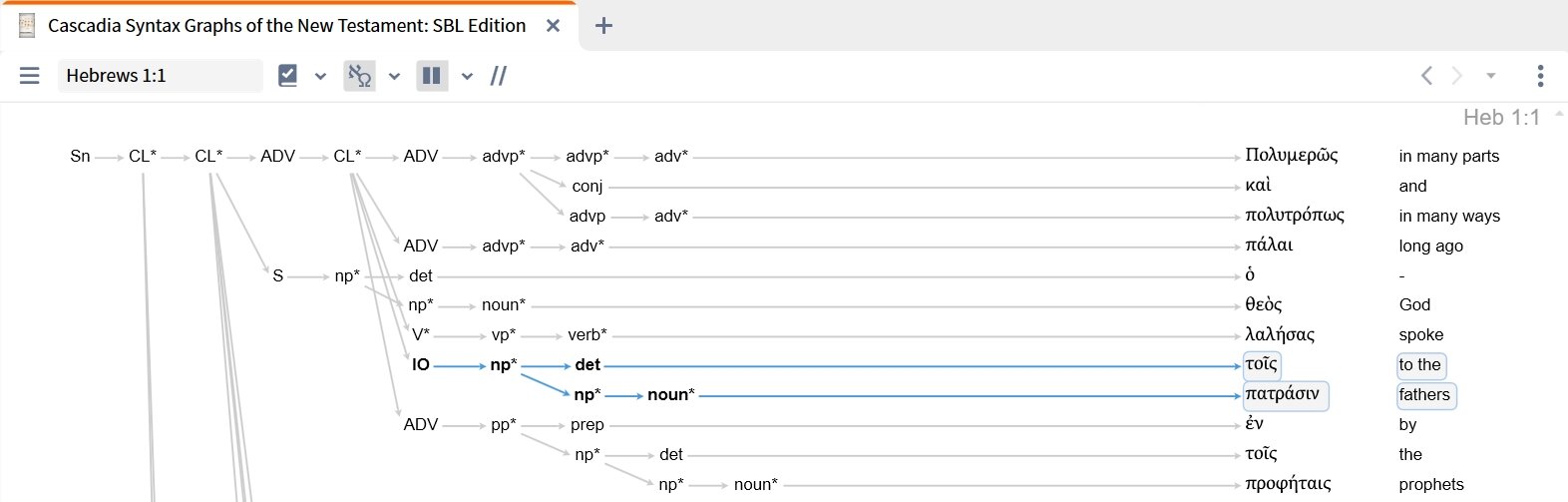The height and width of the screenshot is (502, 1568).
Task: Click the Heb 1:1 verse label
Action: point(1501,118)
